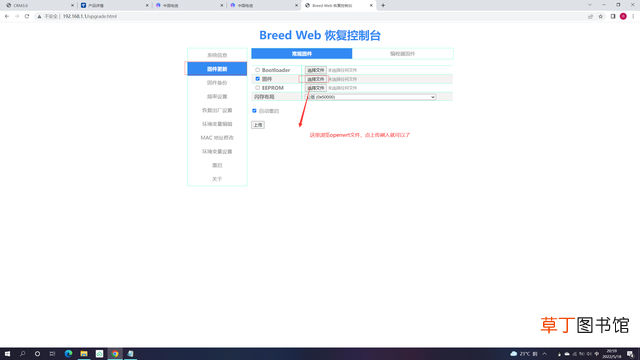Click the address bar URL 192.168.1.1
The image size is (640, 360).
click(x=90, y=16)
